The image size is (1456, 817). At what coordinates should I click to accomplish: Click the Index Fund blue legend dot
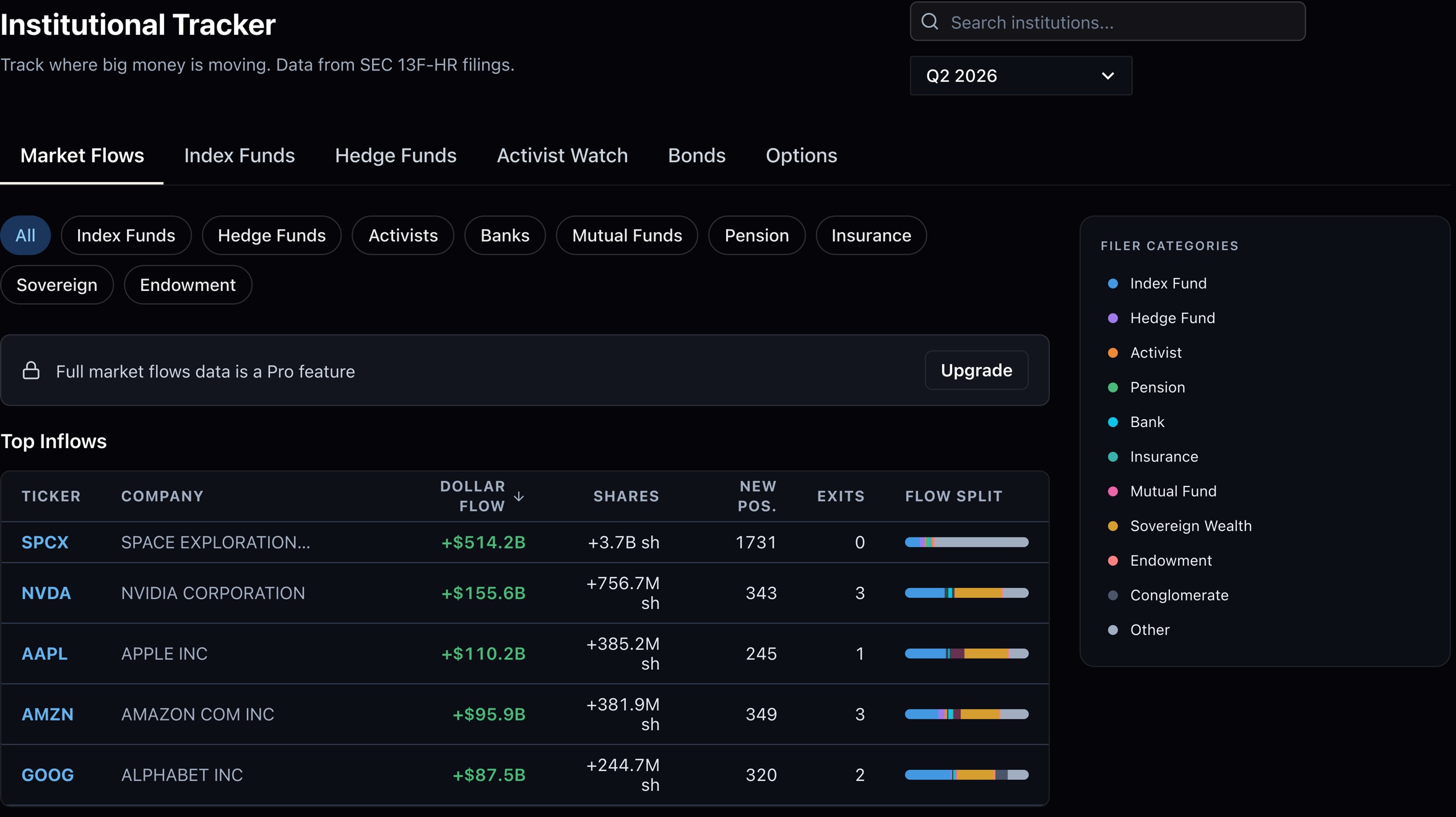tap(1112, 283)
